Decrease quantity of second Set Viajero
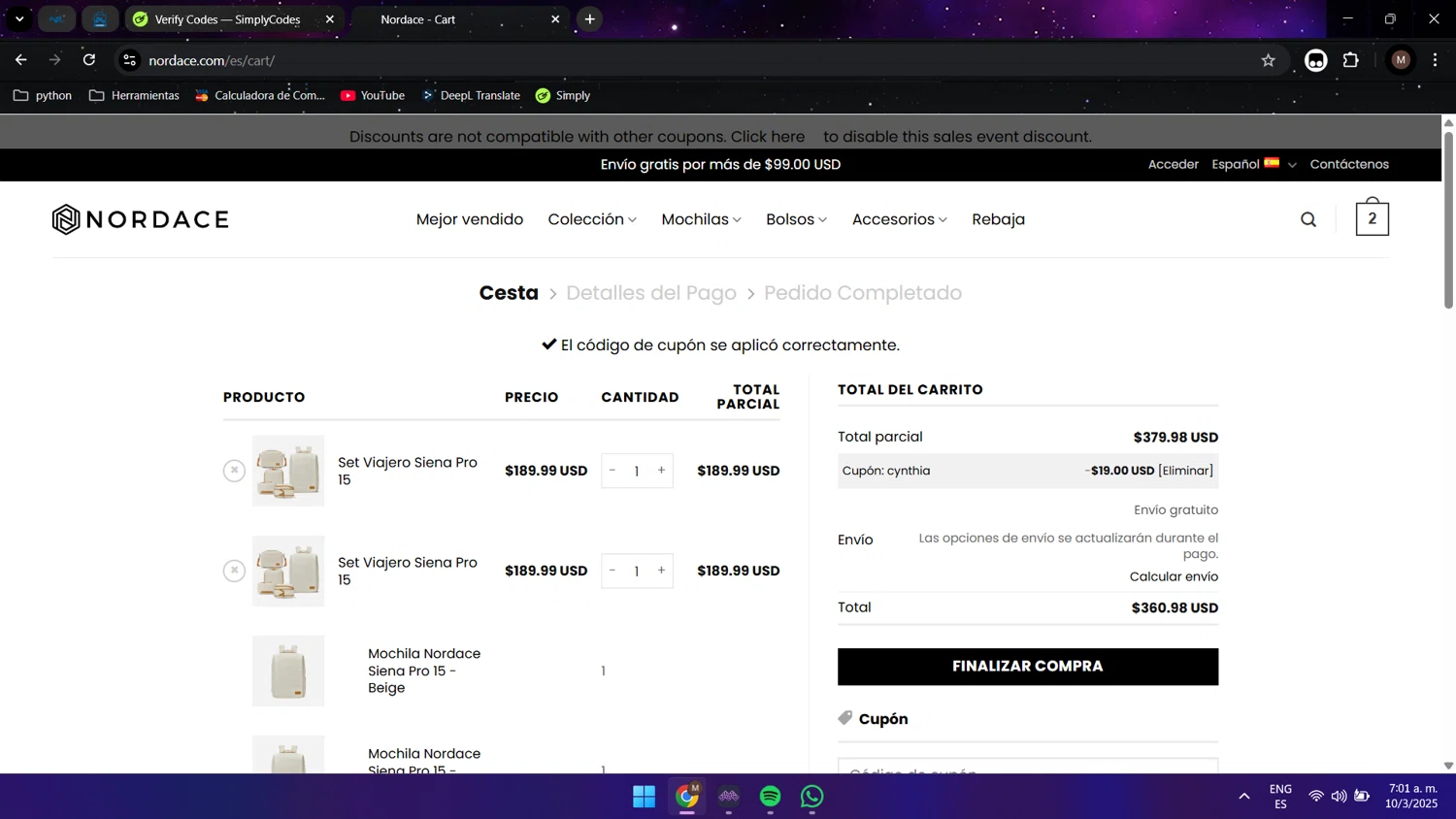Screen dimensions: 1456x819 (612, 571)
